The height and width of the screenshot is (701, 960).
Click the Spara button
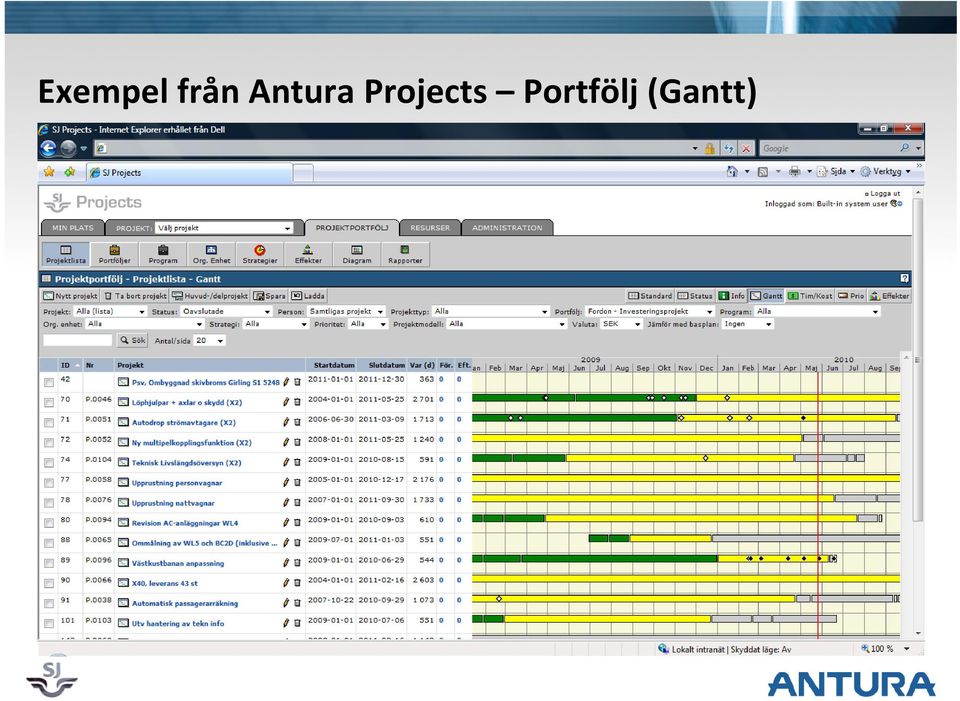269,296
